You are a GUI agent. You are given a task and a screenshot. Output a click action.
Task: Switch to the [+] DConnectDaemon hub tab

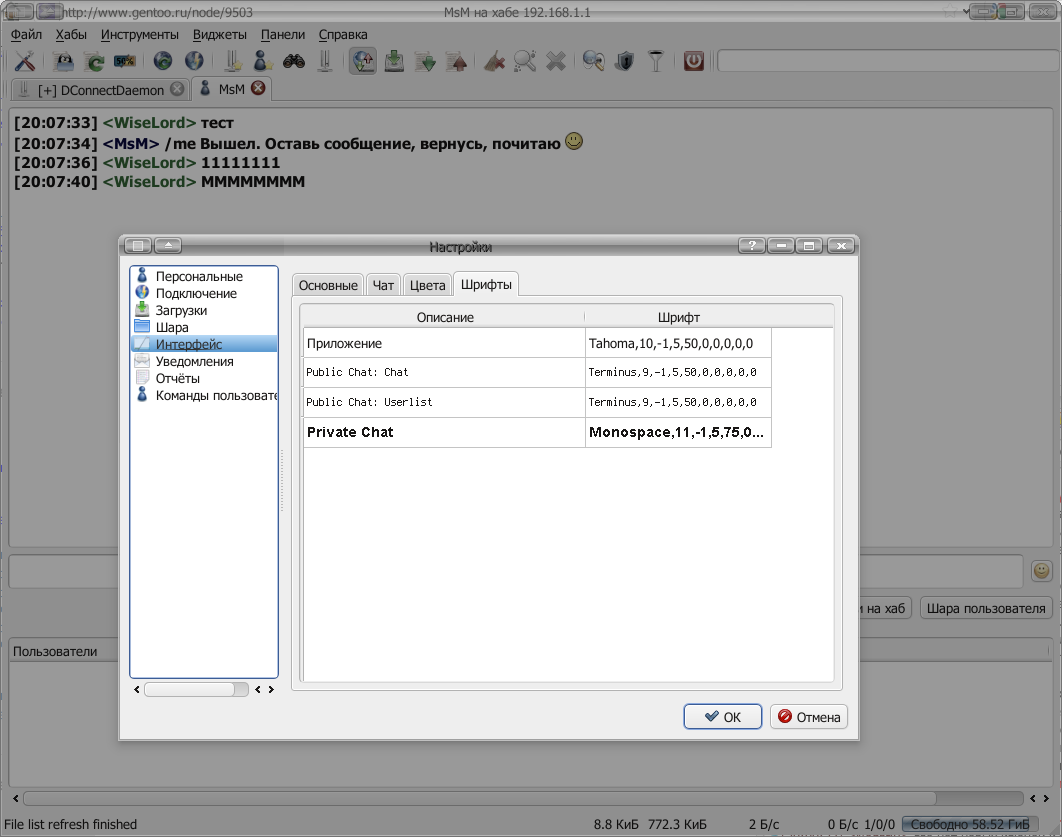click(101, 90)
